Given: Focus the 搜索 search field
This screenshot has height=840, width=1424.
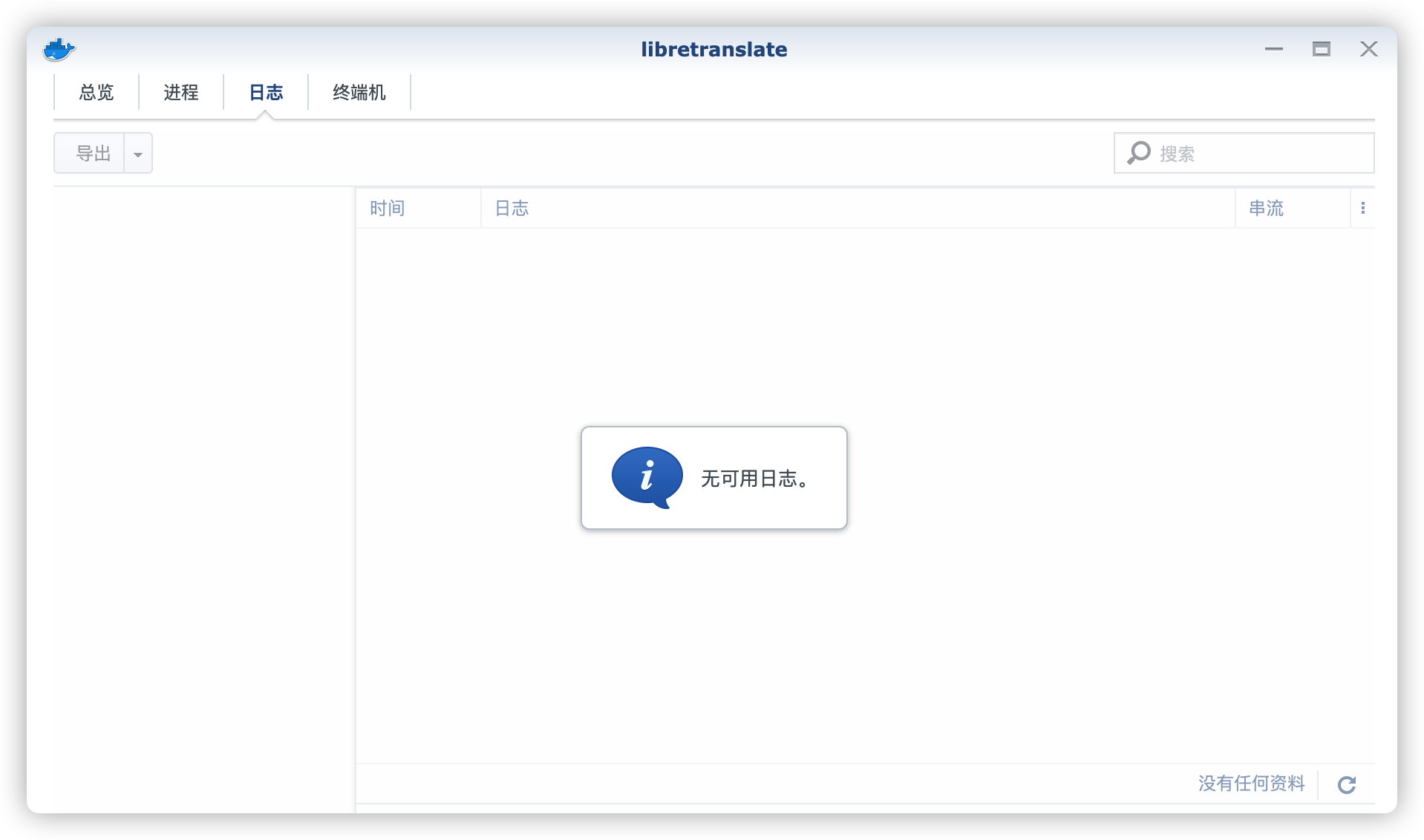Looking at the screenshot, I should point(1244,154).
